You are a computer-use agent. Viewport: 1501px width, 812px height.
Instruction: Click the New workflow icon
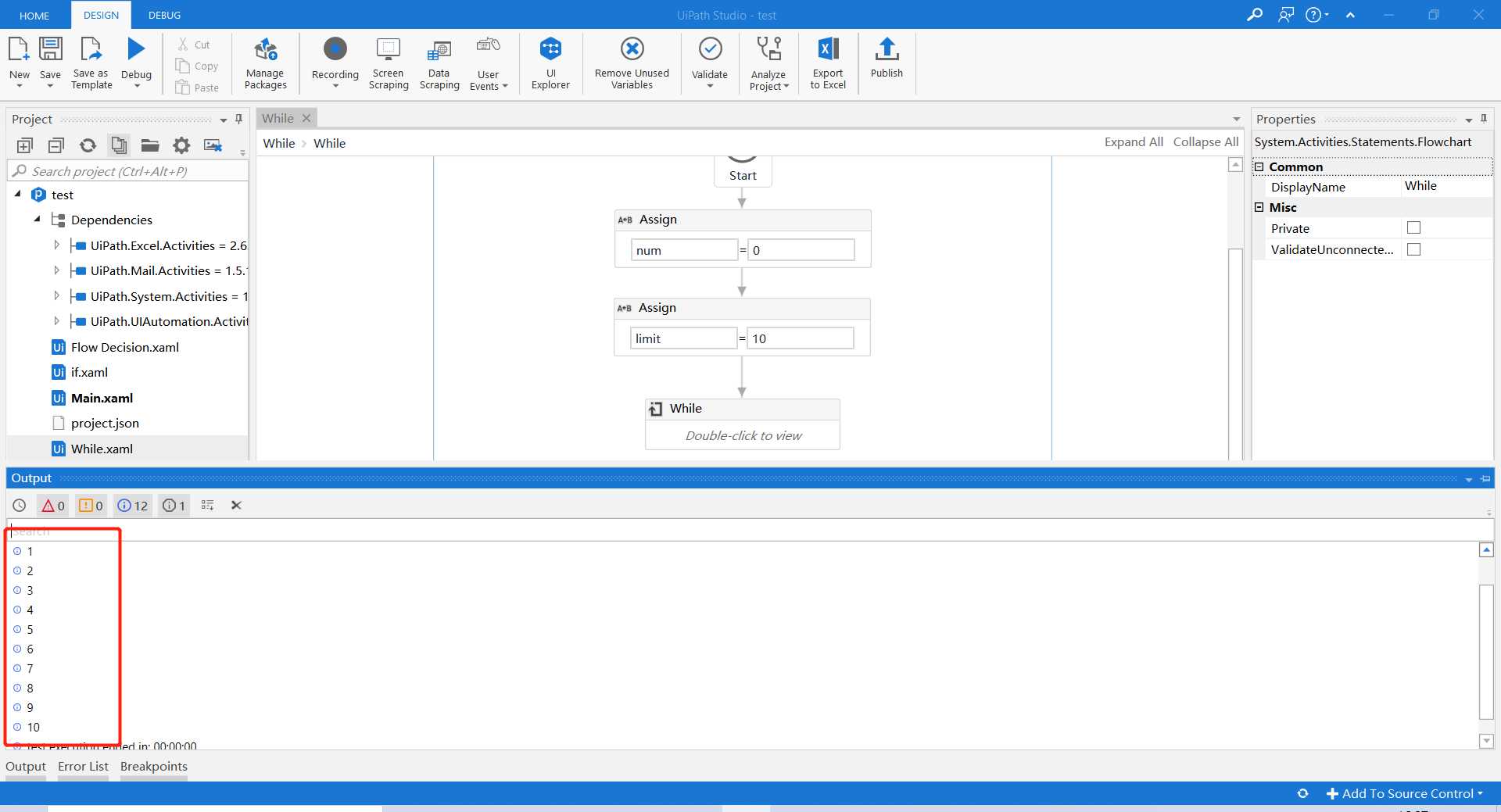point(19,49)
